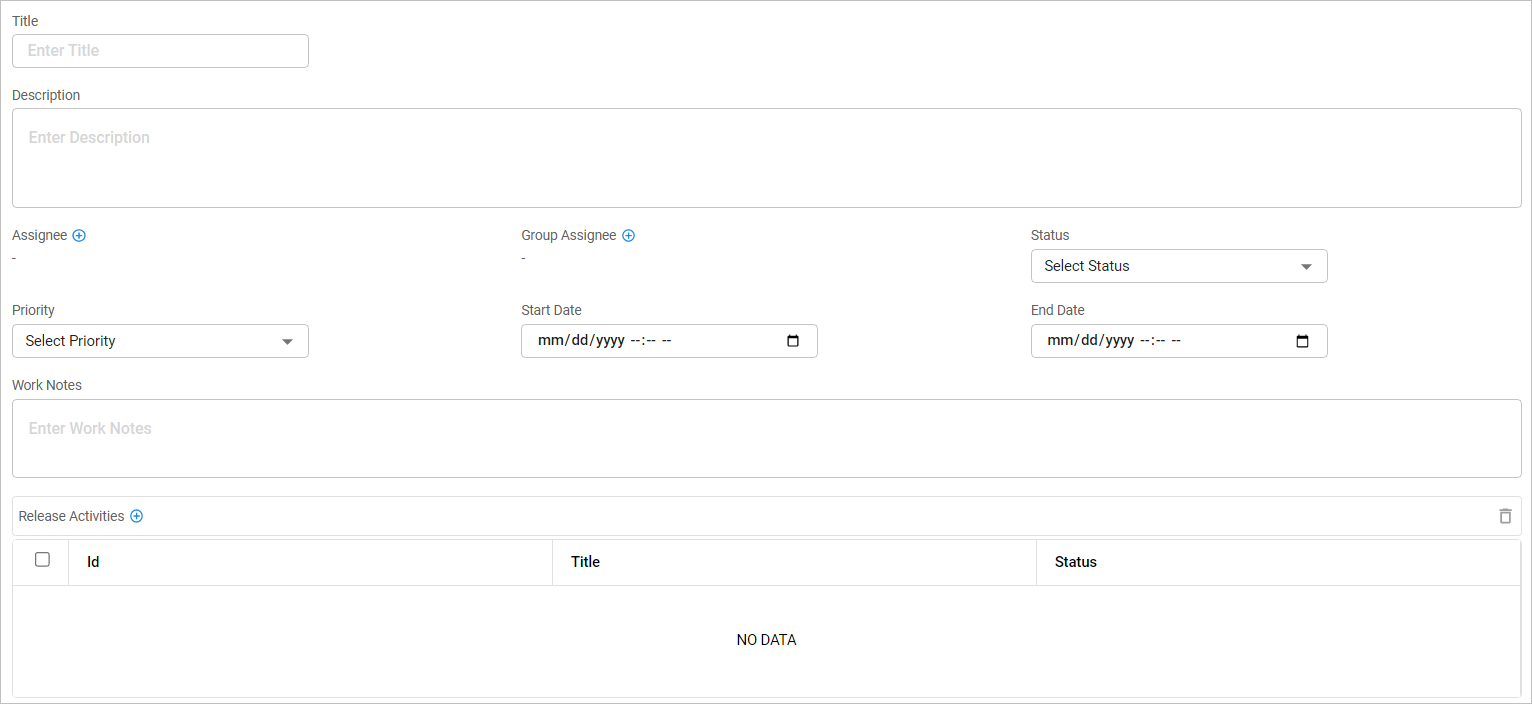Open the Start Date calendar picker icon
Viewport: 1532px width, 704px height.
pos(793,341)
